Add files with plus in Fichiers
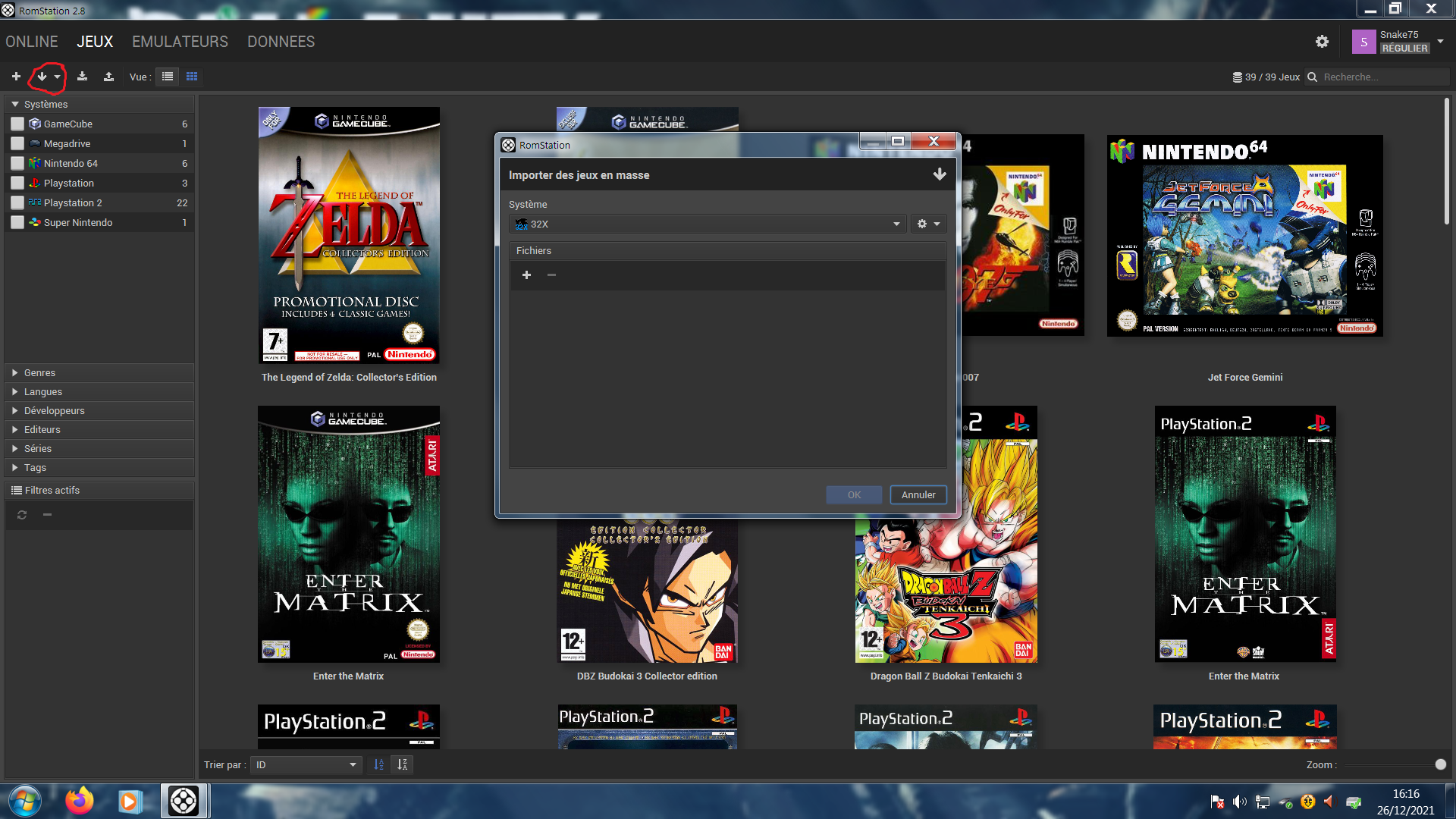 526,275
